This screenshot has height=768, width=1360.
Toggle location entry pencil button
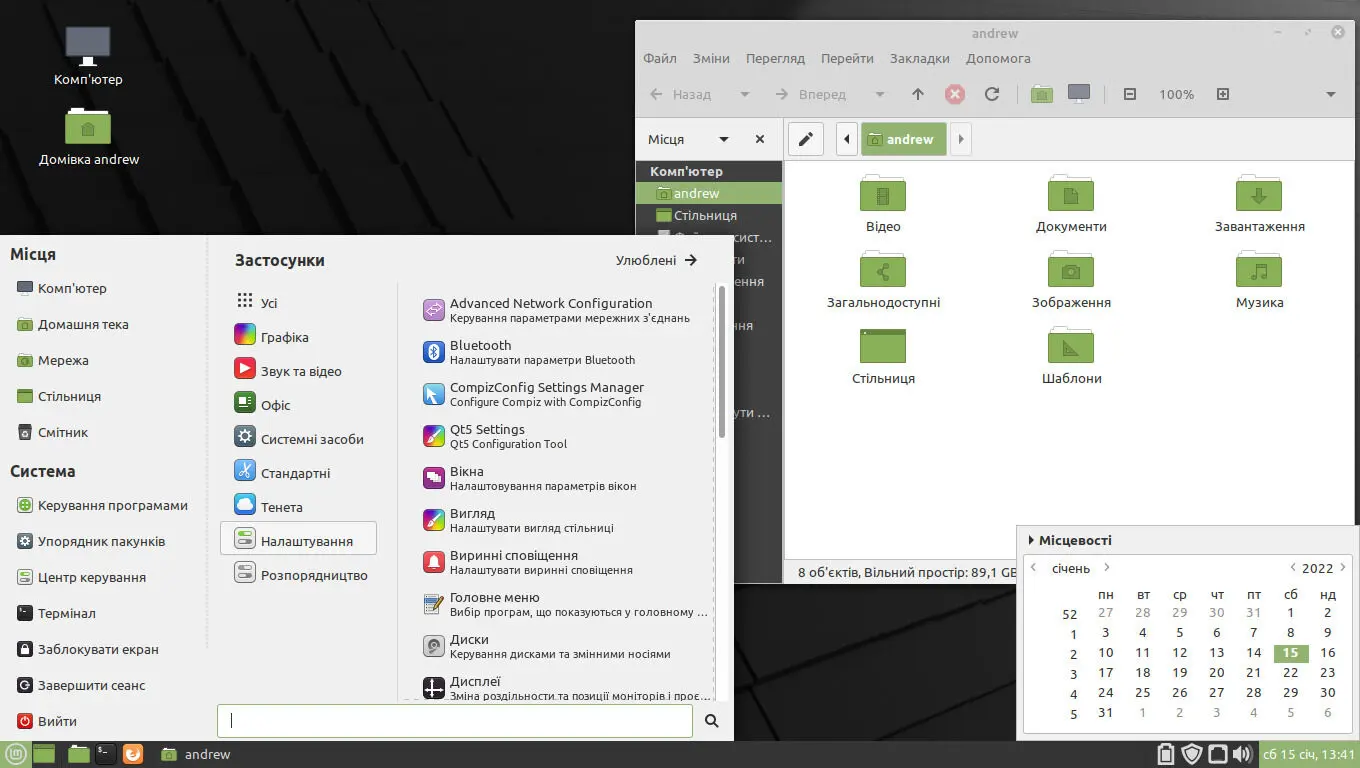(x=806, y=139)
